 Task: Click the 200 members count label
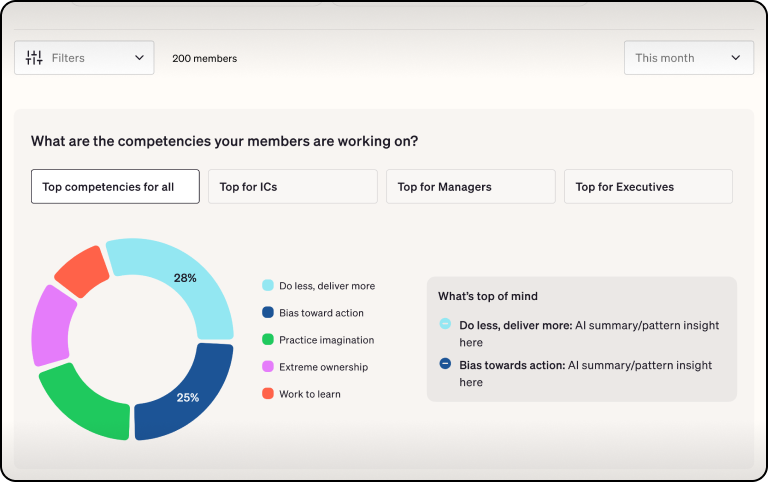pyautogui.click(x=204, y=58)
